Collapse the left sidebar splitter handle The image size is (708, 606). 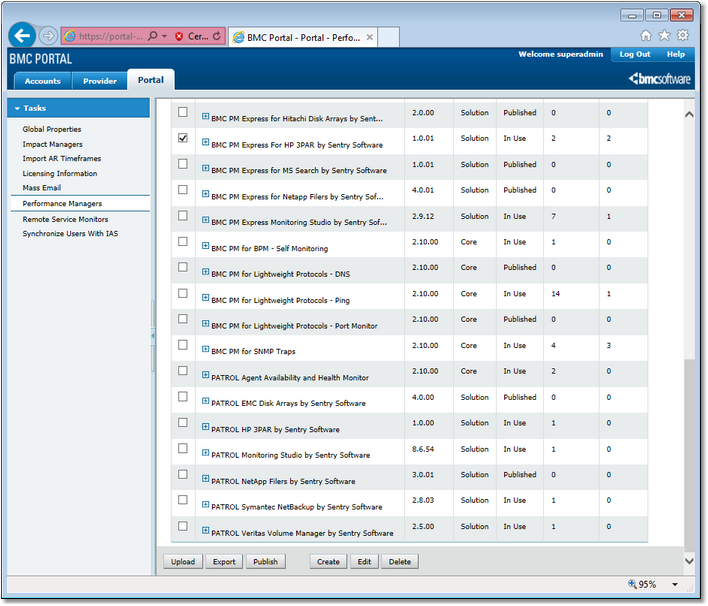153,336
